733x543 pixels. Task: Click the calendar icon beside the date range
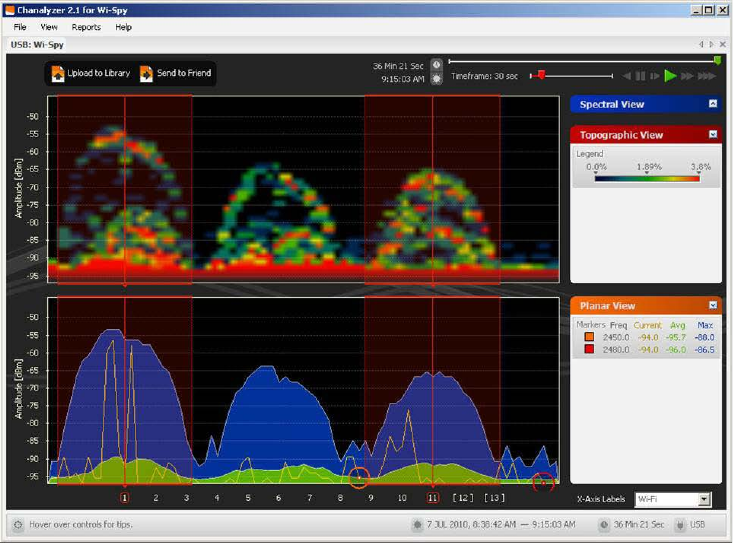417,524
